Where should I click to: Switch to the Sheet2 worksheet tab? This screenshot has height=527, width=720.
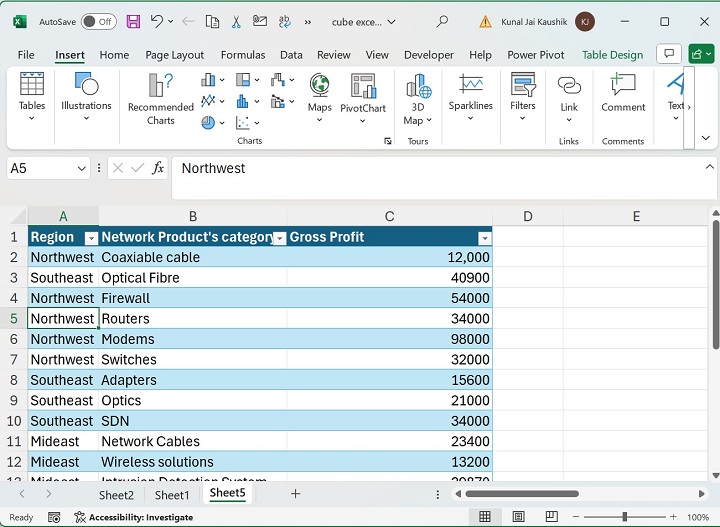116,495
